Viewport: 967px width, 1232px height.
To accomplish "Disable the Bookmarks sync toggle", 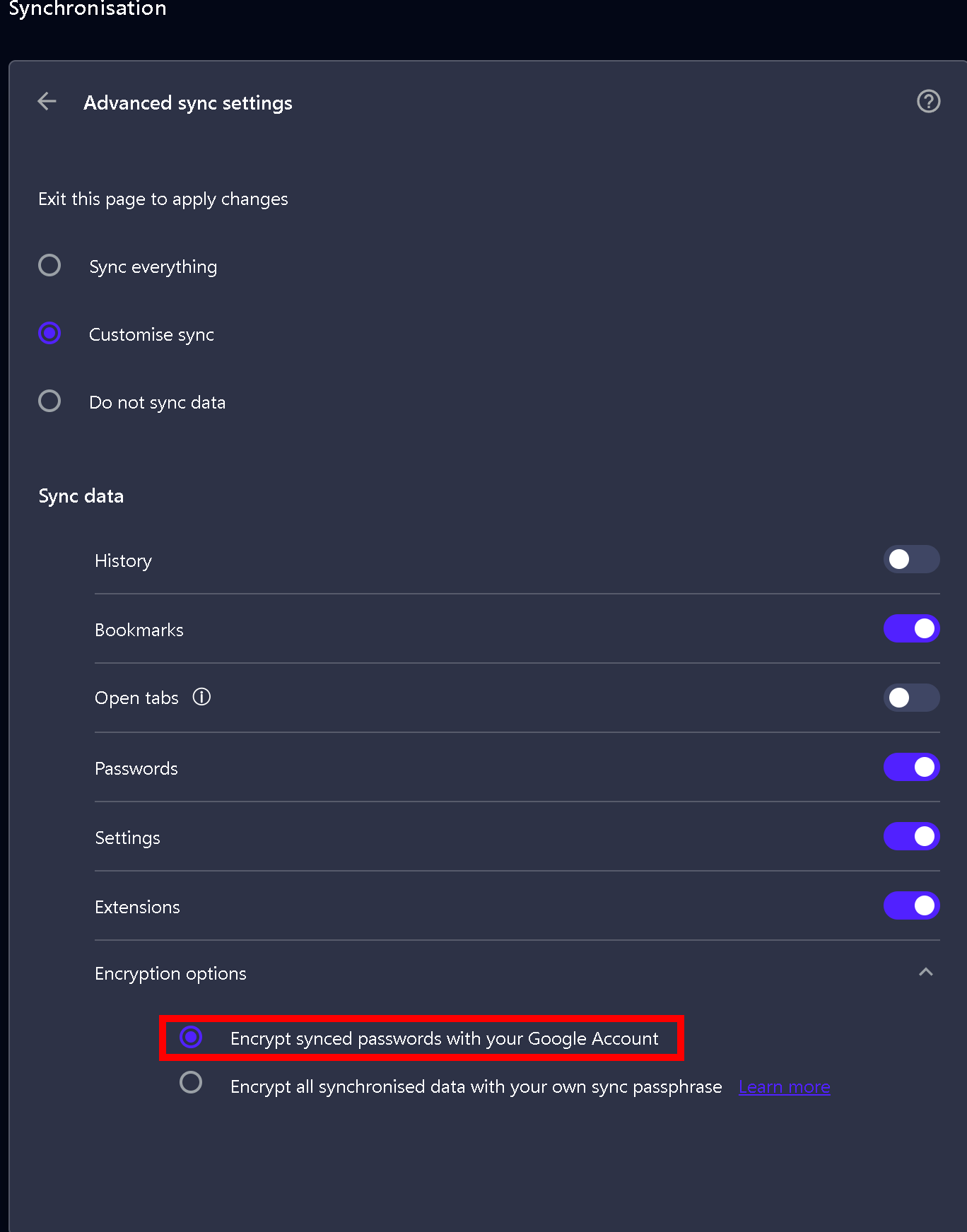I will tap(911, 628).
